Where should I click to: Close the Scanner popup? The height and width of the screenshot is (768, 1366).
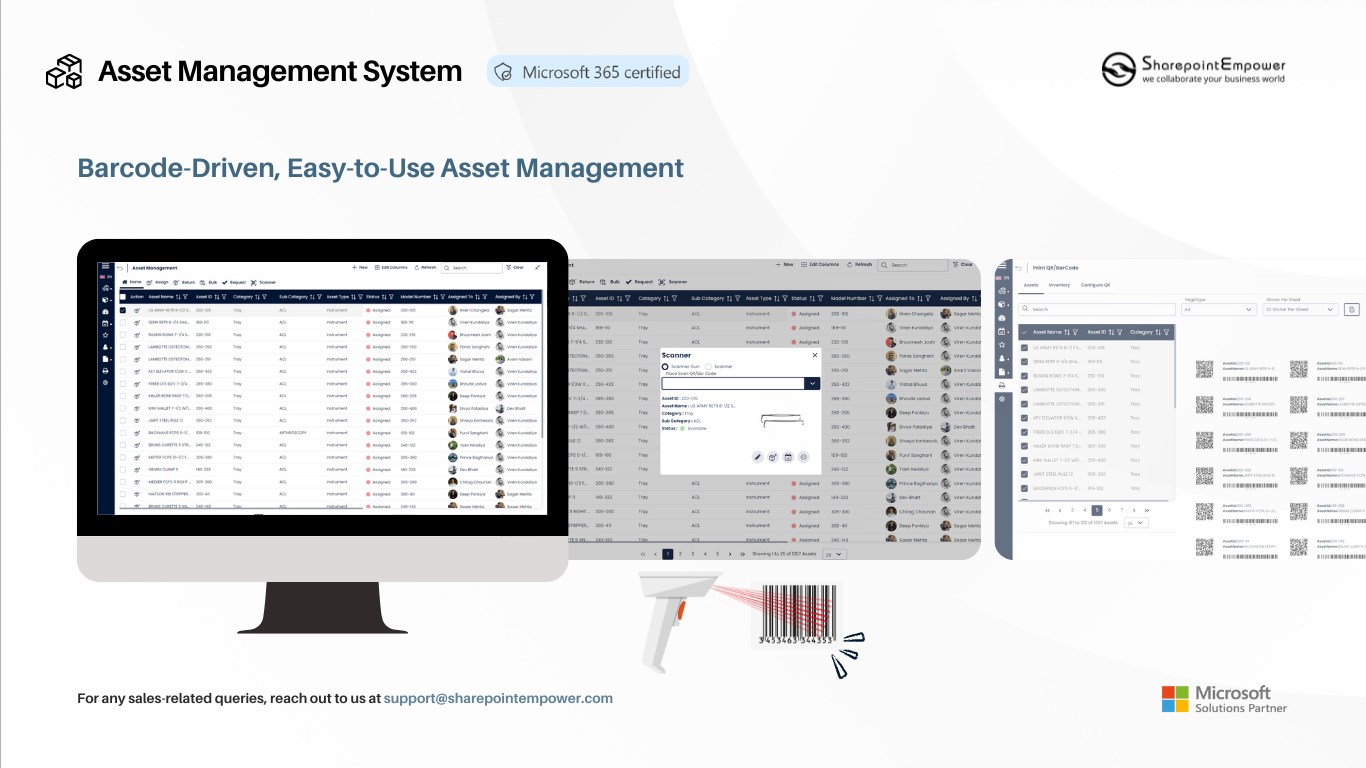point(815,355)
